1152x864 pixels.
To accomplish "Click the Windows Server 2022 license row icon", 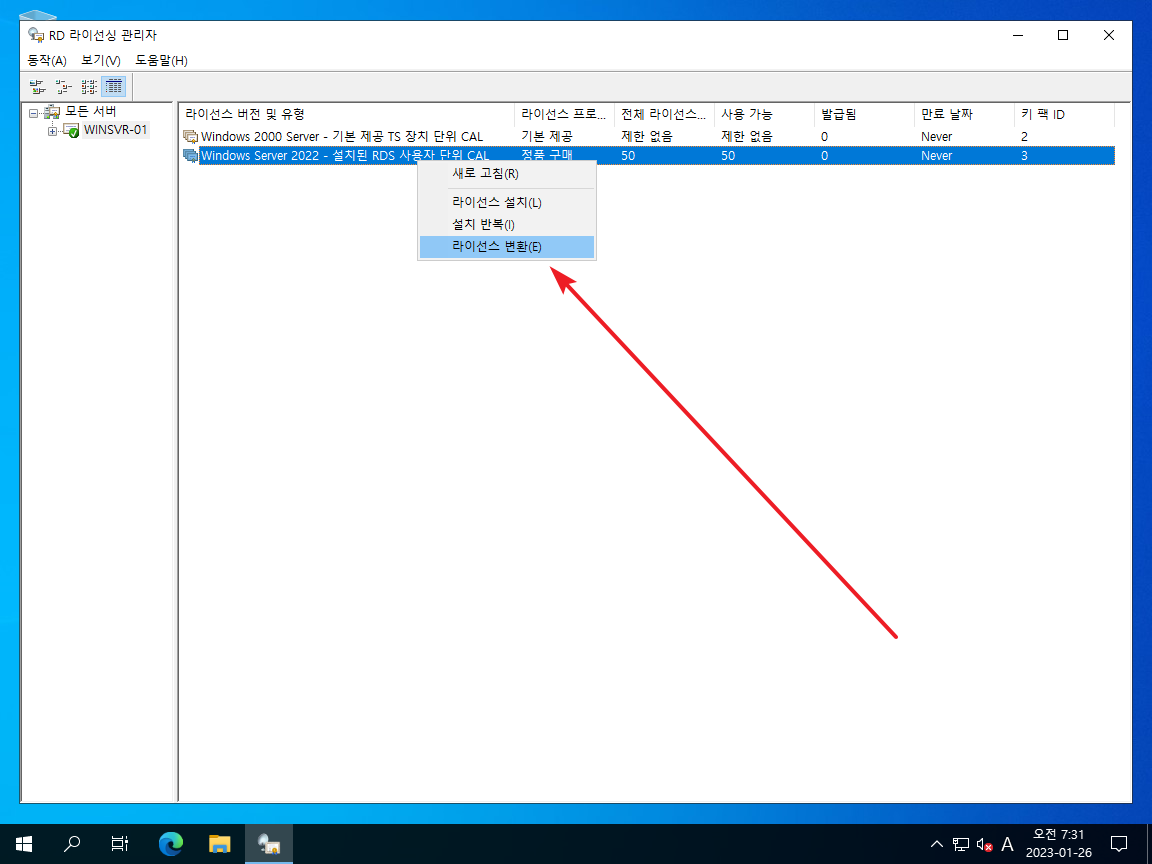I will click(191, 156).
